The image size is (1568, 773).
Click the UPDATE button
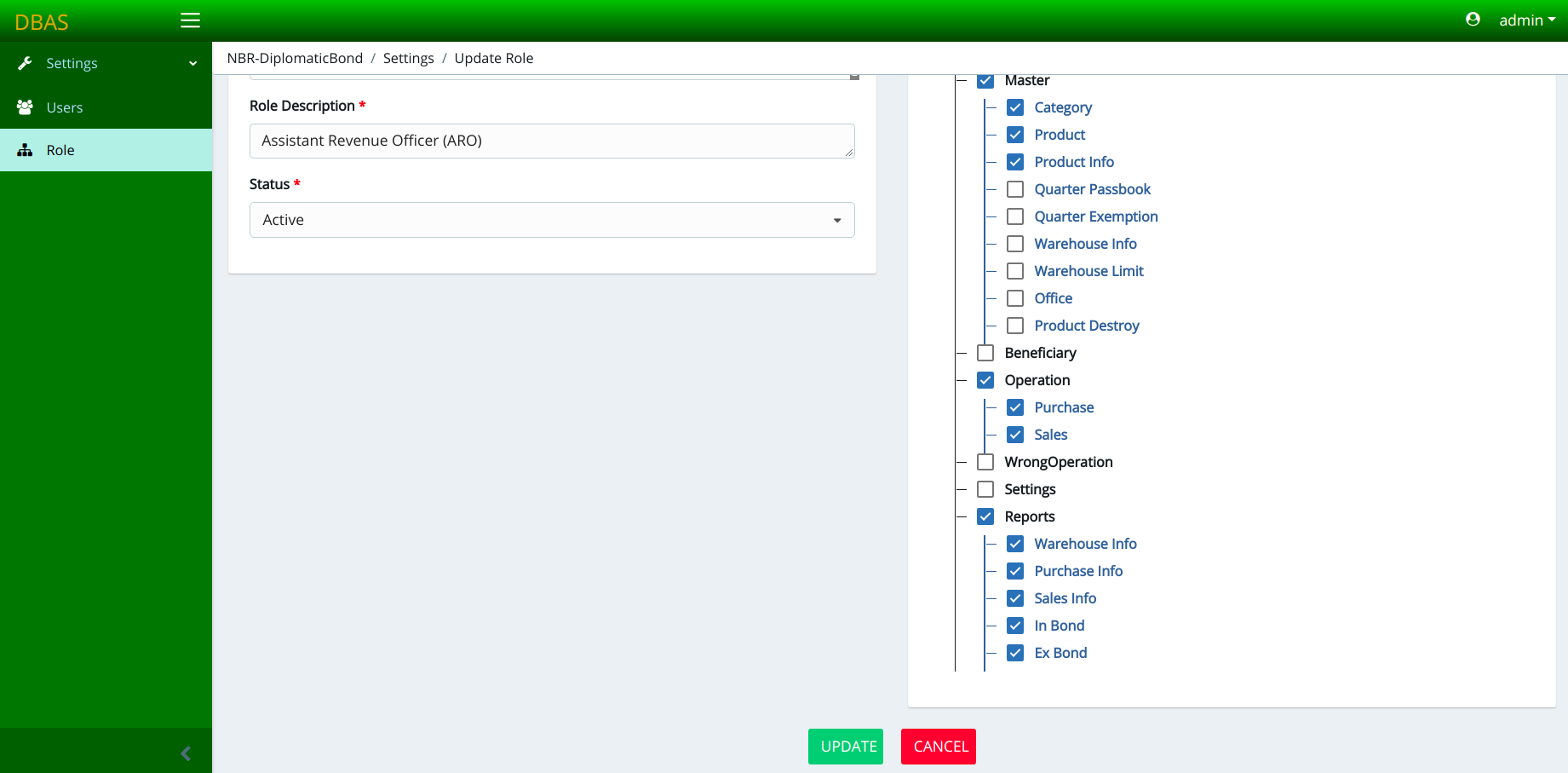click(x=846, y=747)
